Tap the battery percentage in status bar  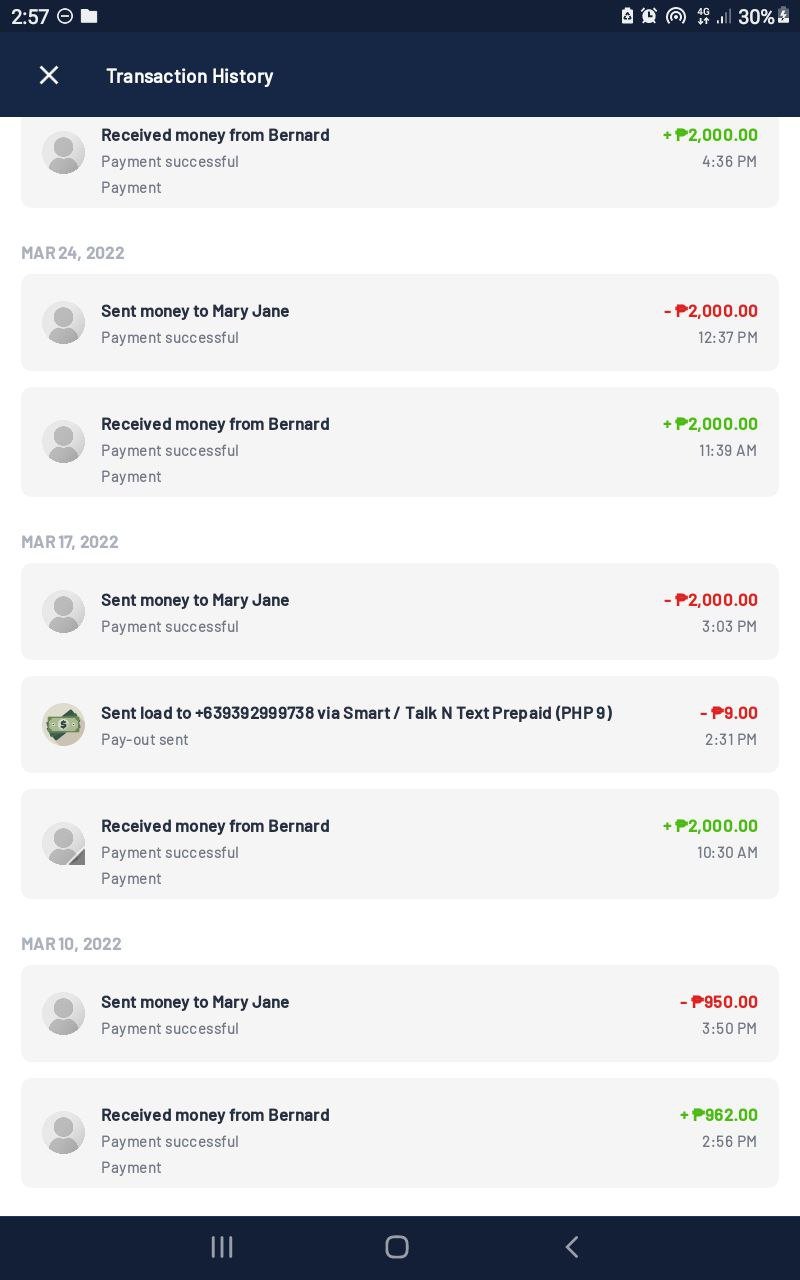[x=755, y=16]
